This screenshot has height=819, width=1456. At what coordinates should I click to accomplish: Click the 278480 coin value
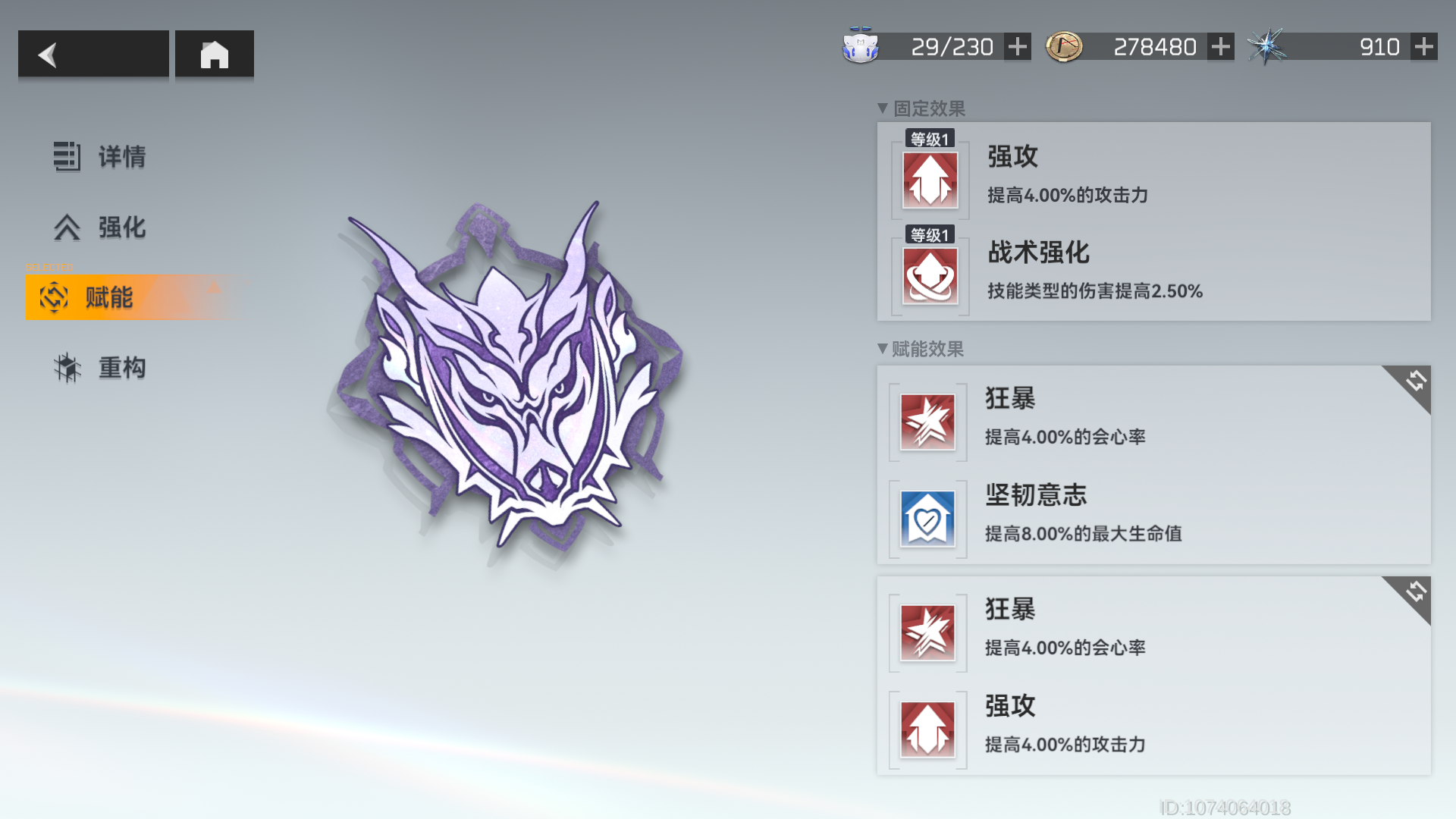pyautogui.click(x=1154, y=47)
